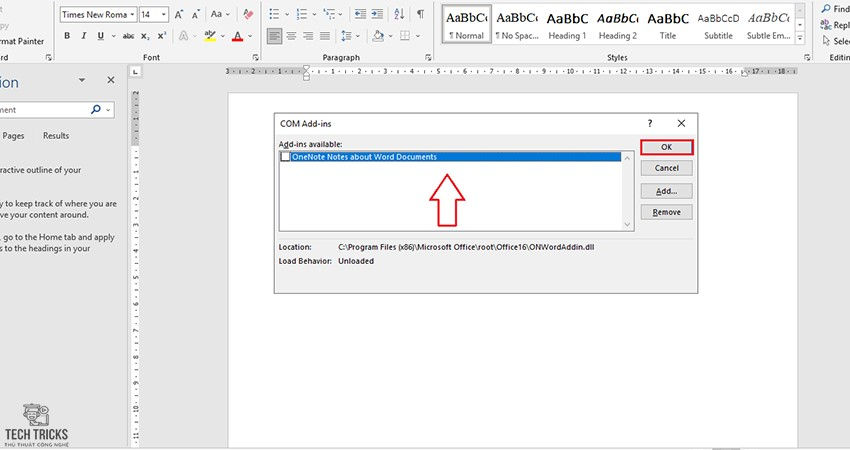Apply the Title style
850x450 pixels.
click(x=668, y=24)
